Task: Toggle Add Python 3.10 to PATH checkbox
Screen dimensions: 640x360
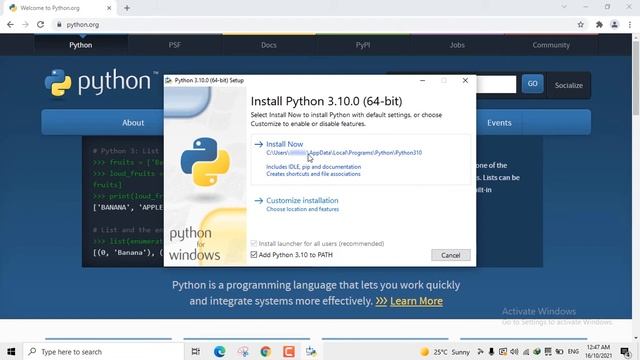Action: click(254, 255)
